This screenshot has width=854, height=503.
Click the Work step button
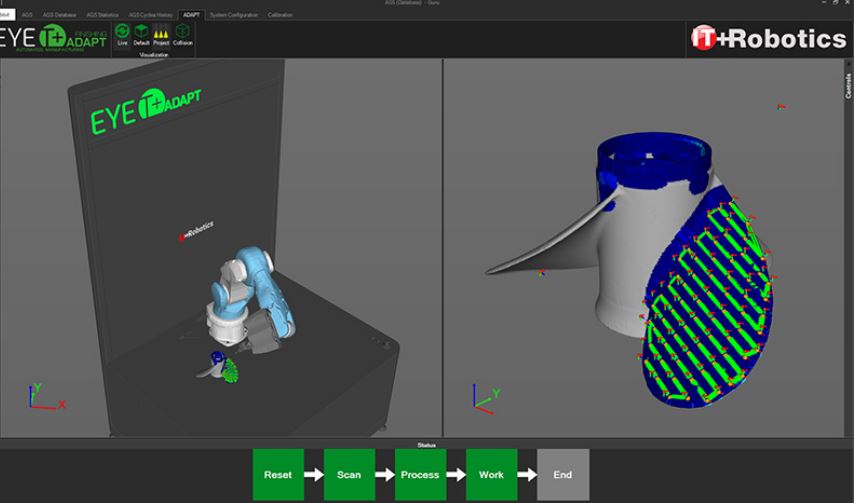491,474
